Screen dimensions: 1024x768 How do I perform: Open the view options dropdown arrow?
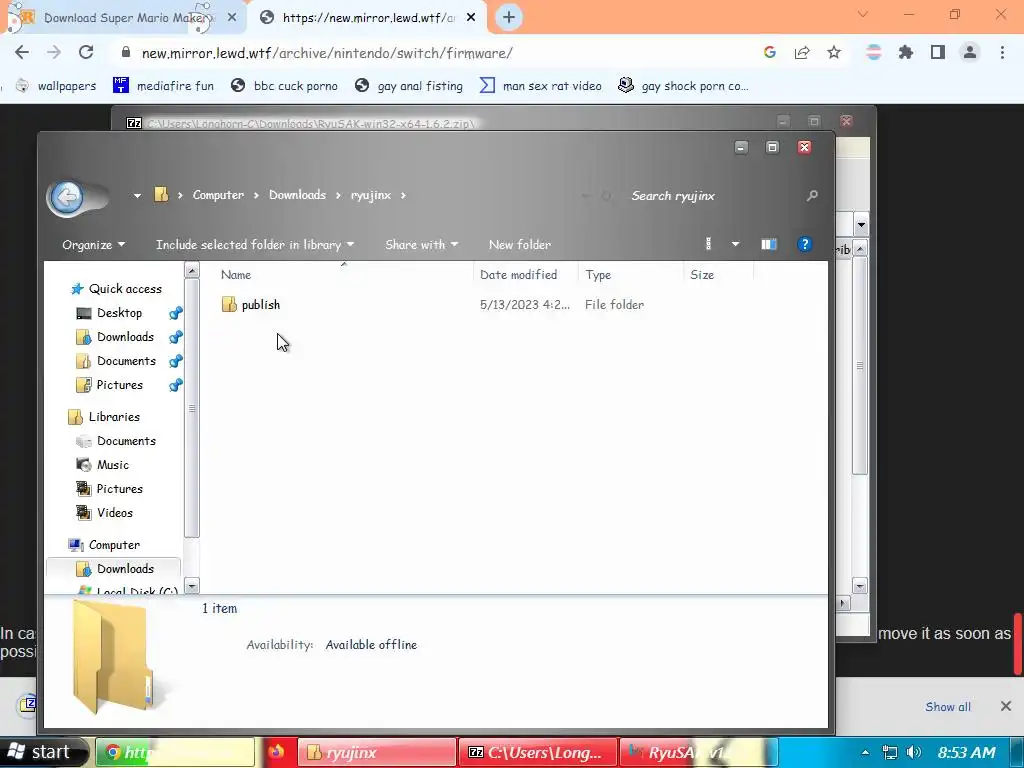pyautogui.click(x=735, y=244)
